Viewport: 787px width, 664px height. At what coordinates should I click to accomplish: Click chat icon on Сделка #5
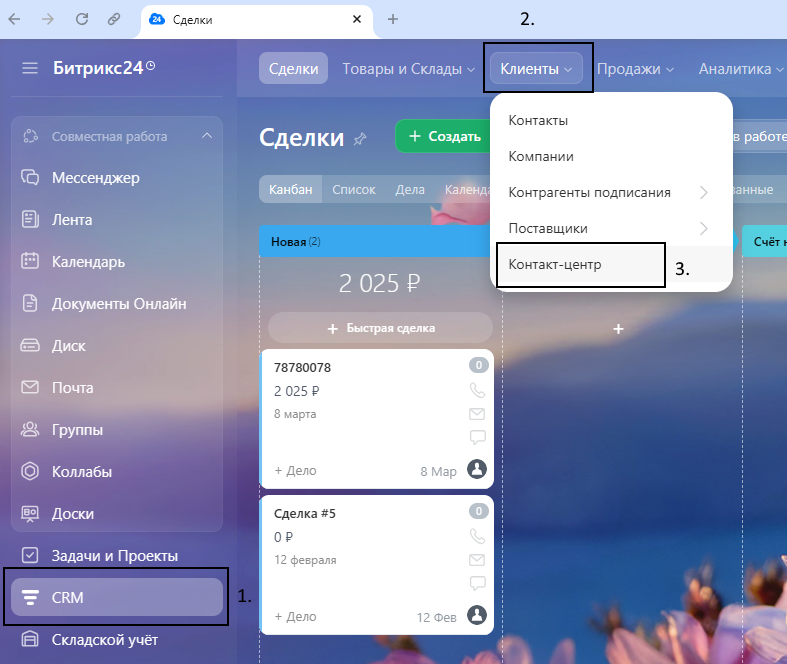477,583
